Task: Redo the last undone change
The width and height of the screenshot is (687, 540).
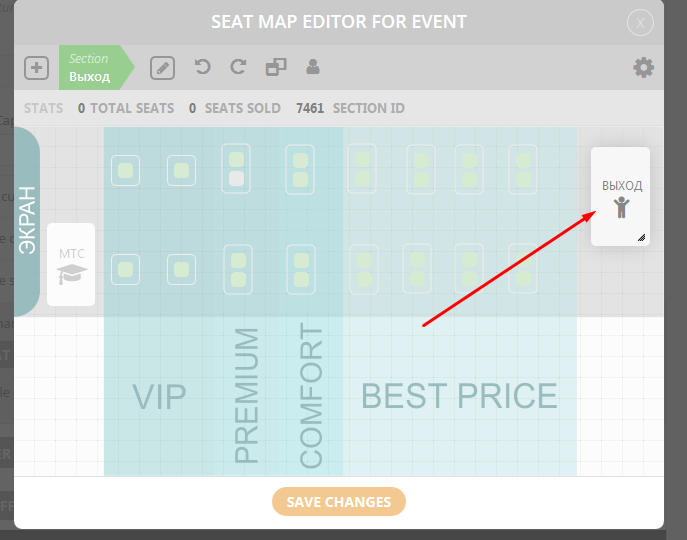Action: tap(238, 67)
